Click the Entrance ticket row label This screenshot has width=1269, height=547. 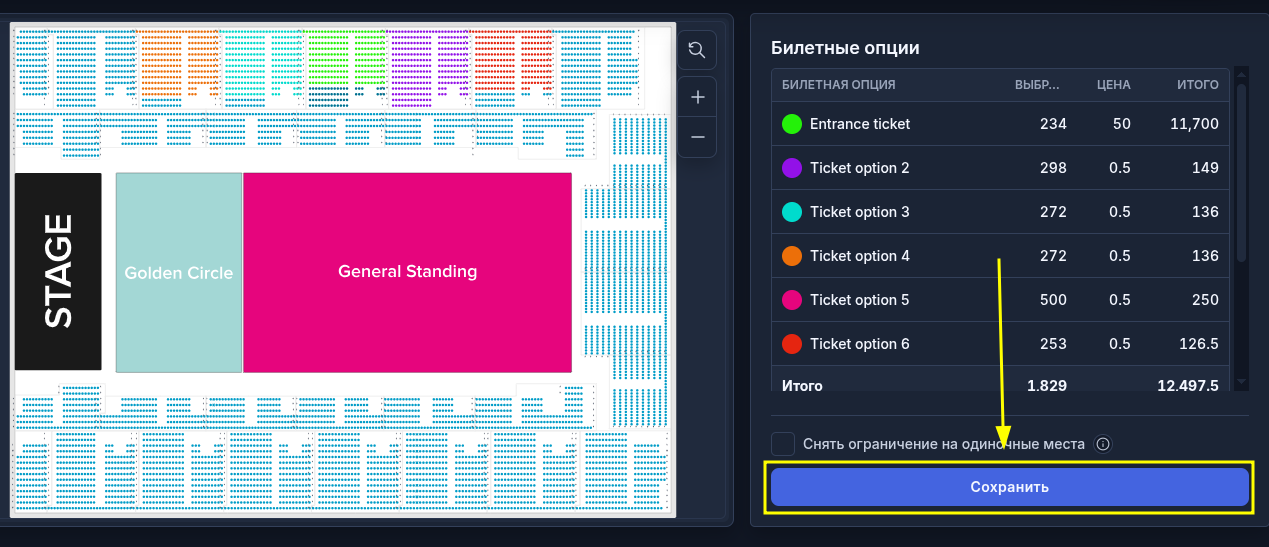click(x=860, y=124)
